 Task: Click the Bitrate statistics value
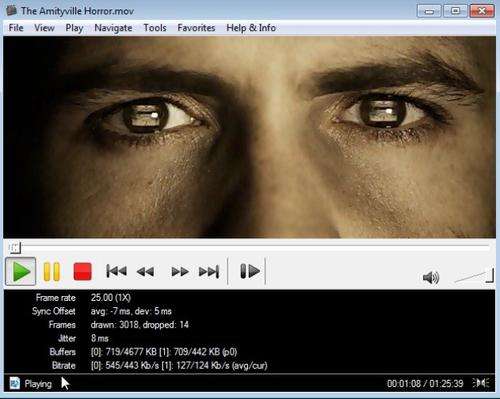(179, 366)
